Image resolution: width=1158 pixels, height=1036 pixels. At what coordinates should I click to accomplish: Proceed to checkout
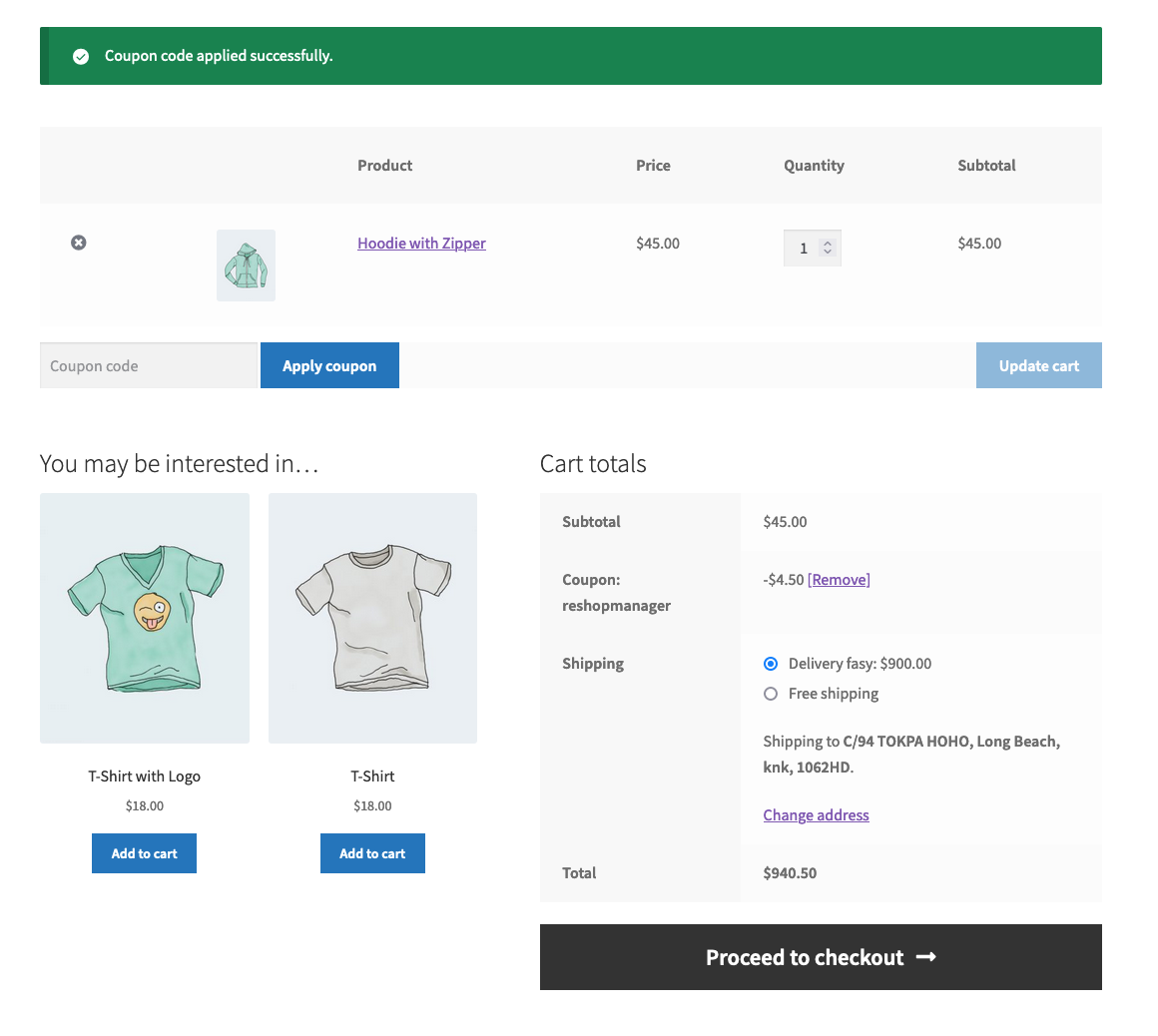[x=805, y=957]
